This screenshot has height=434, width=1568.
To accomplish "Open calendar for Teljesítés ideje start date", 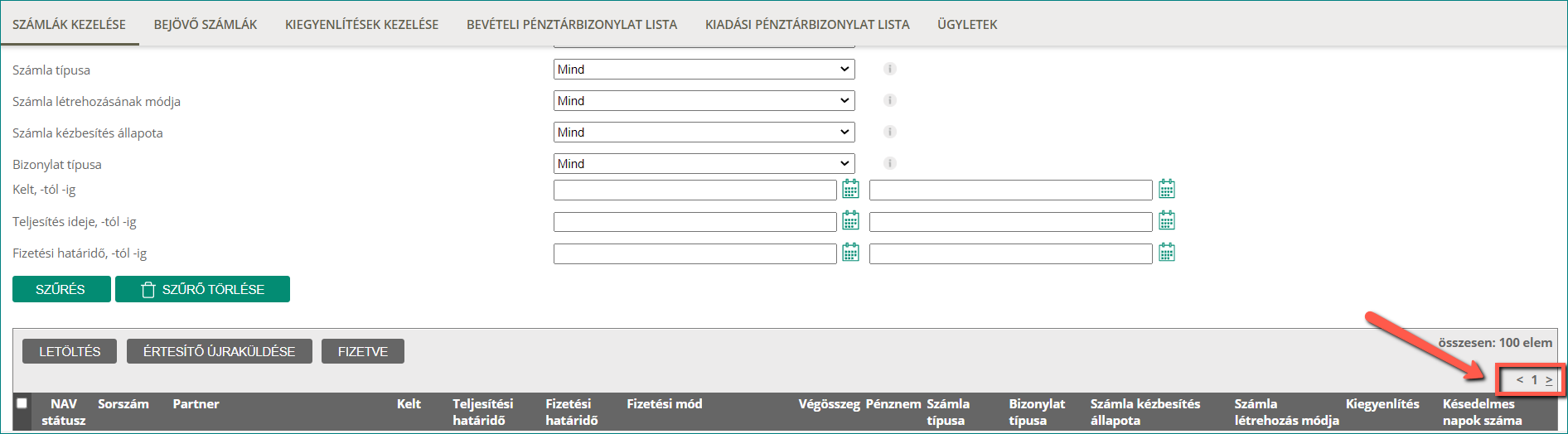I will pyautogui.click(x=850, y=220).
